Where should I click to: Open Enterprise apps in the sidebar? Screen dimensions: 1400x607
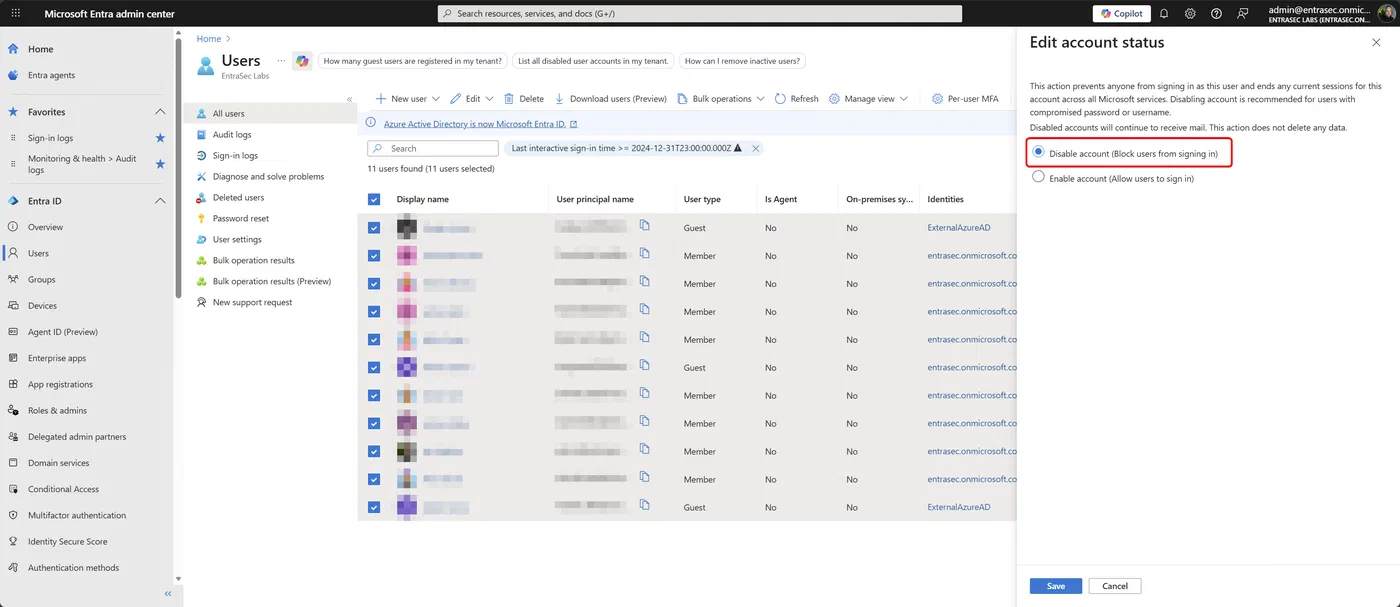[57, 358]
